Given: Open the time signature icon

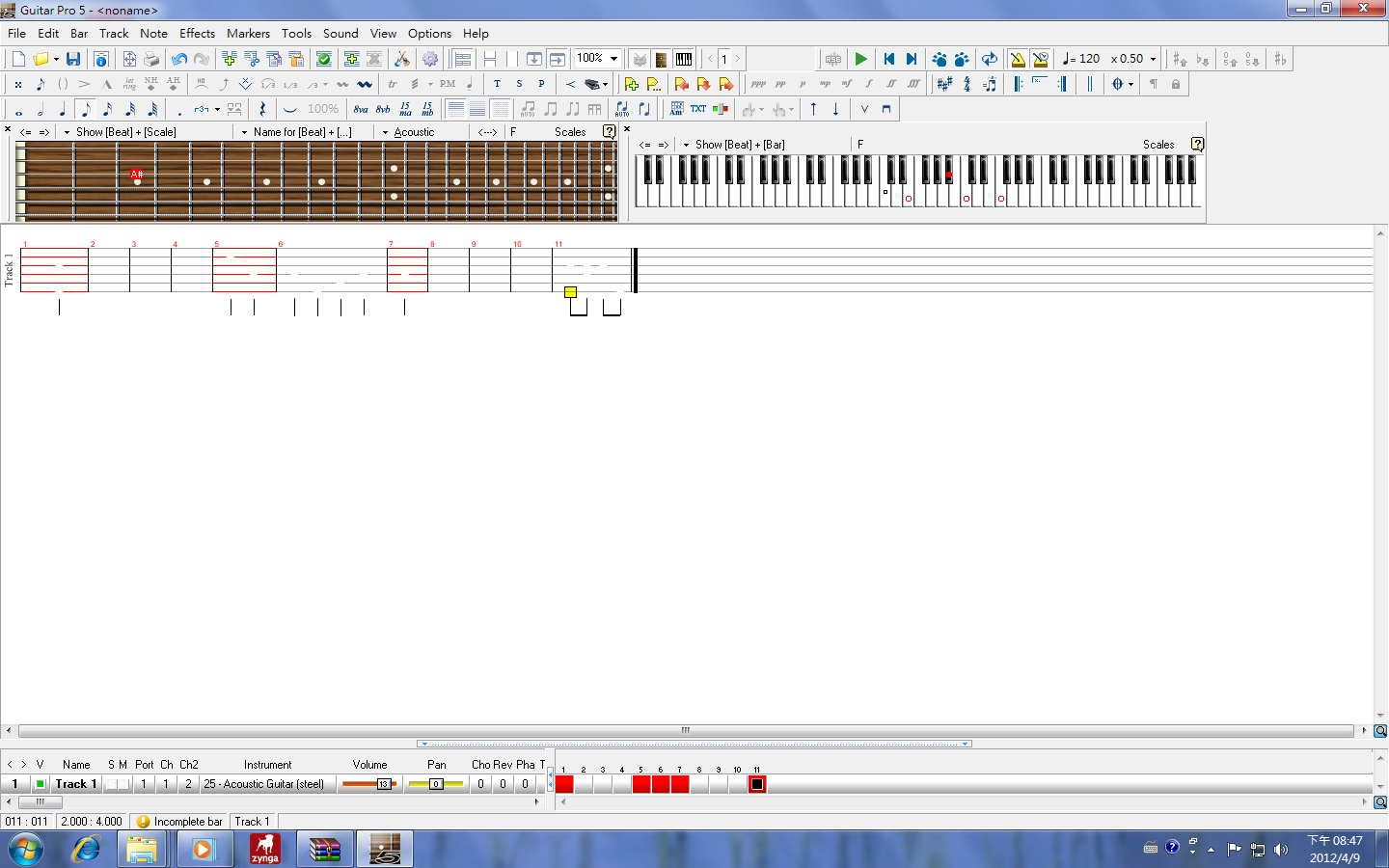Looking at the screenshot, I should tap(967, 84).
